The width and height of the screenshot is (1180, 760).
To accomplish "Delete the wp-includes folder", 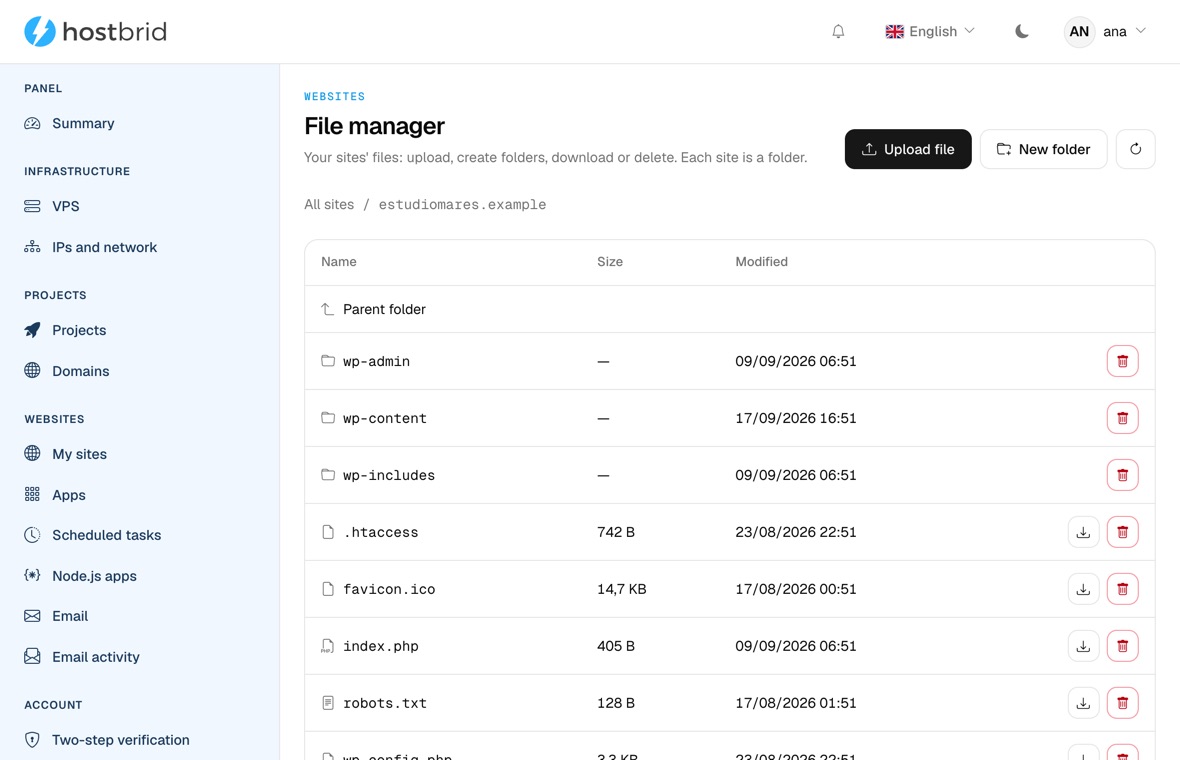I will coord(1122,476).
